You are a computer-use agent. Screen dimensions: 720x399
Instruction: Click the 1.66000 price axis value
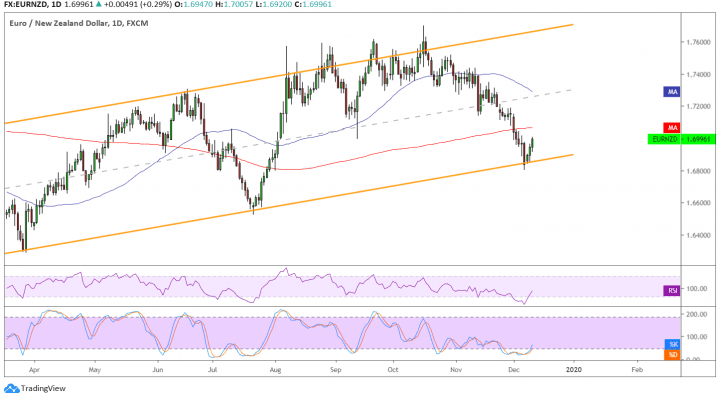(x=698, y=203)
